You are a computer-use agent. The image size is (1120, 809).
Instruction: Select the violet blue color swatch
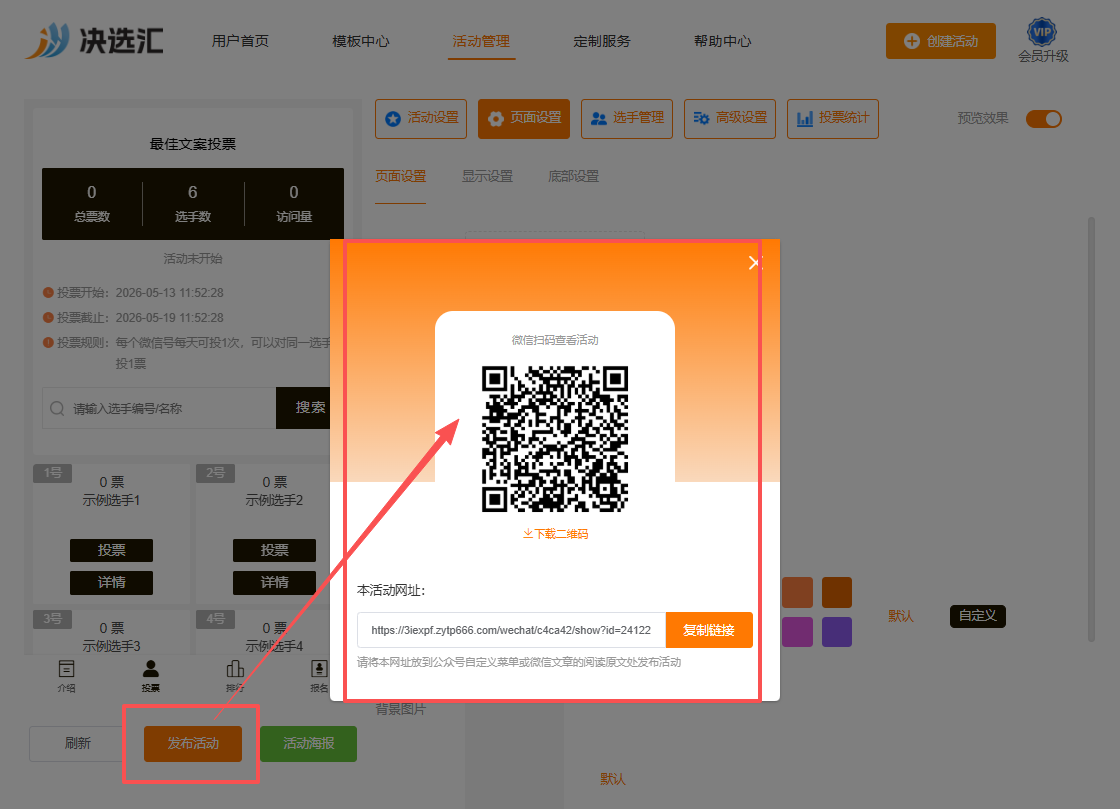coord(836,632)
